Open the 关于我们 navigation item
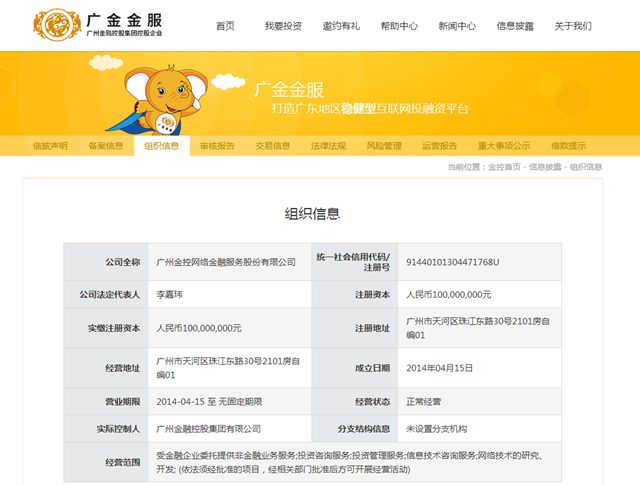The width and height of the screenshot is (640, 485). [573, 26]
